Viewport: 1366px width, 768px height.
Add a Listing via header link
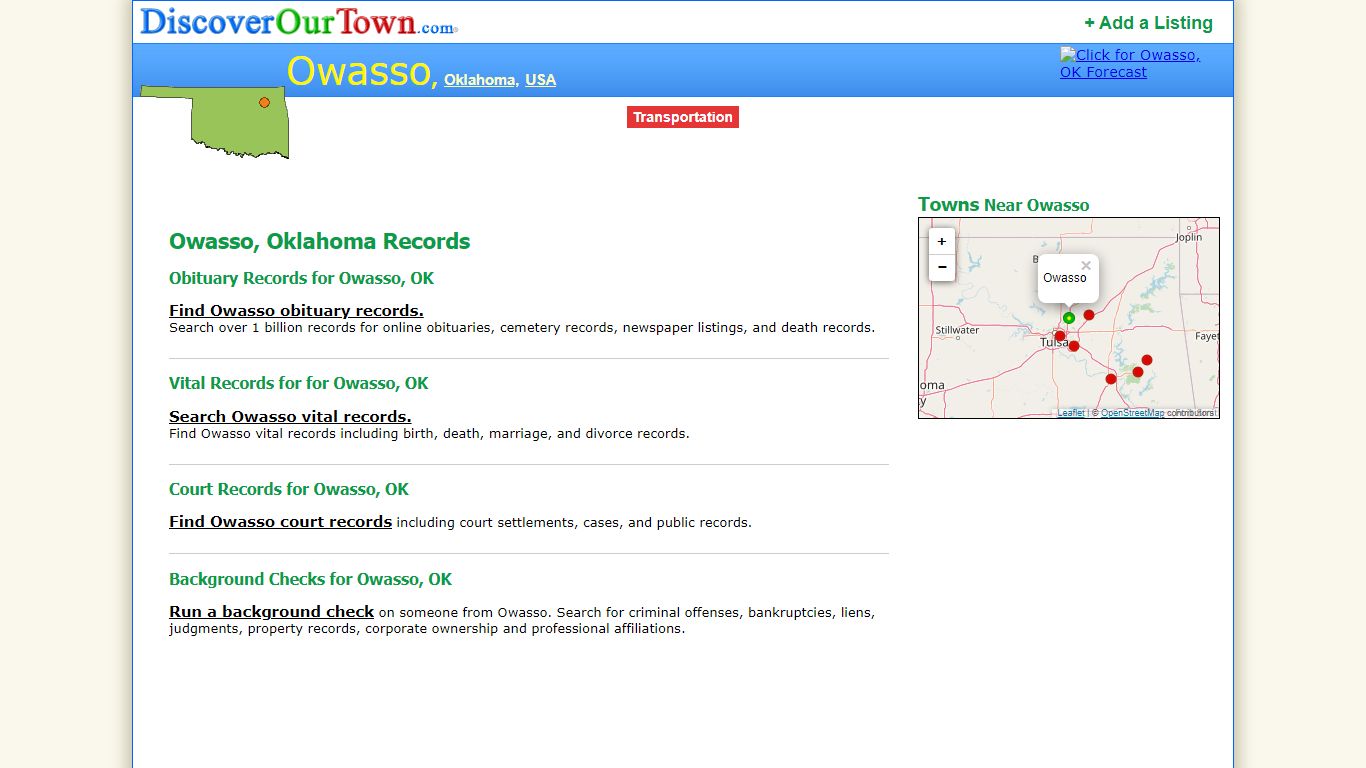1148,23
